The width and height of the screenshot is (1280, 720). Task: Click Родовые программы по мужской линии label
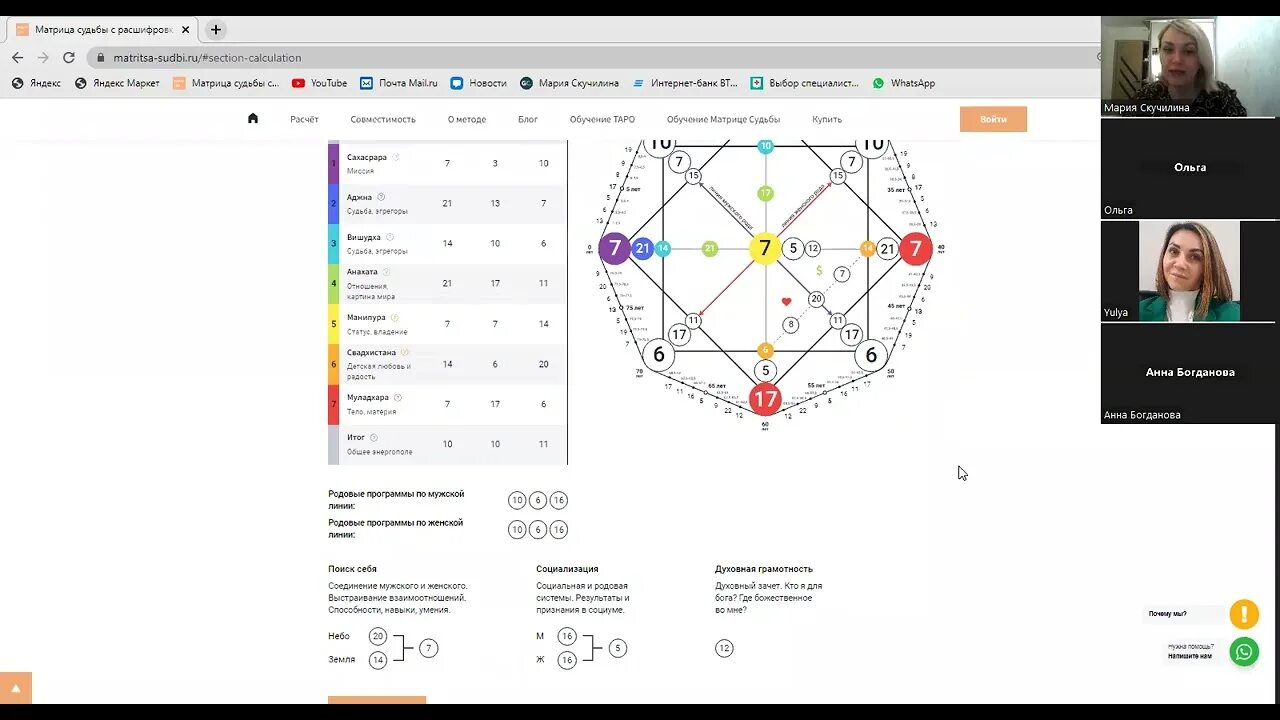(x=396, y=500)
